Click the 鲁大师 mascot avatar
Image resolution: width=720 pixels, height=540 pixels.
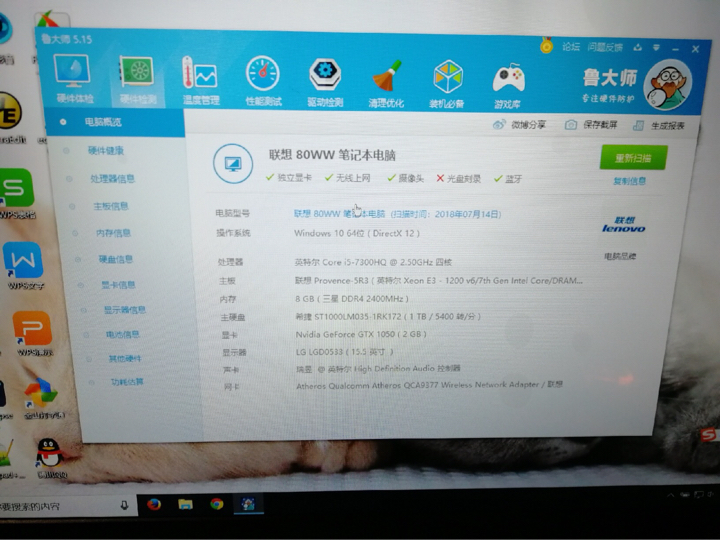click(667, 84)
